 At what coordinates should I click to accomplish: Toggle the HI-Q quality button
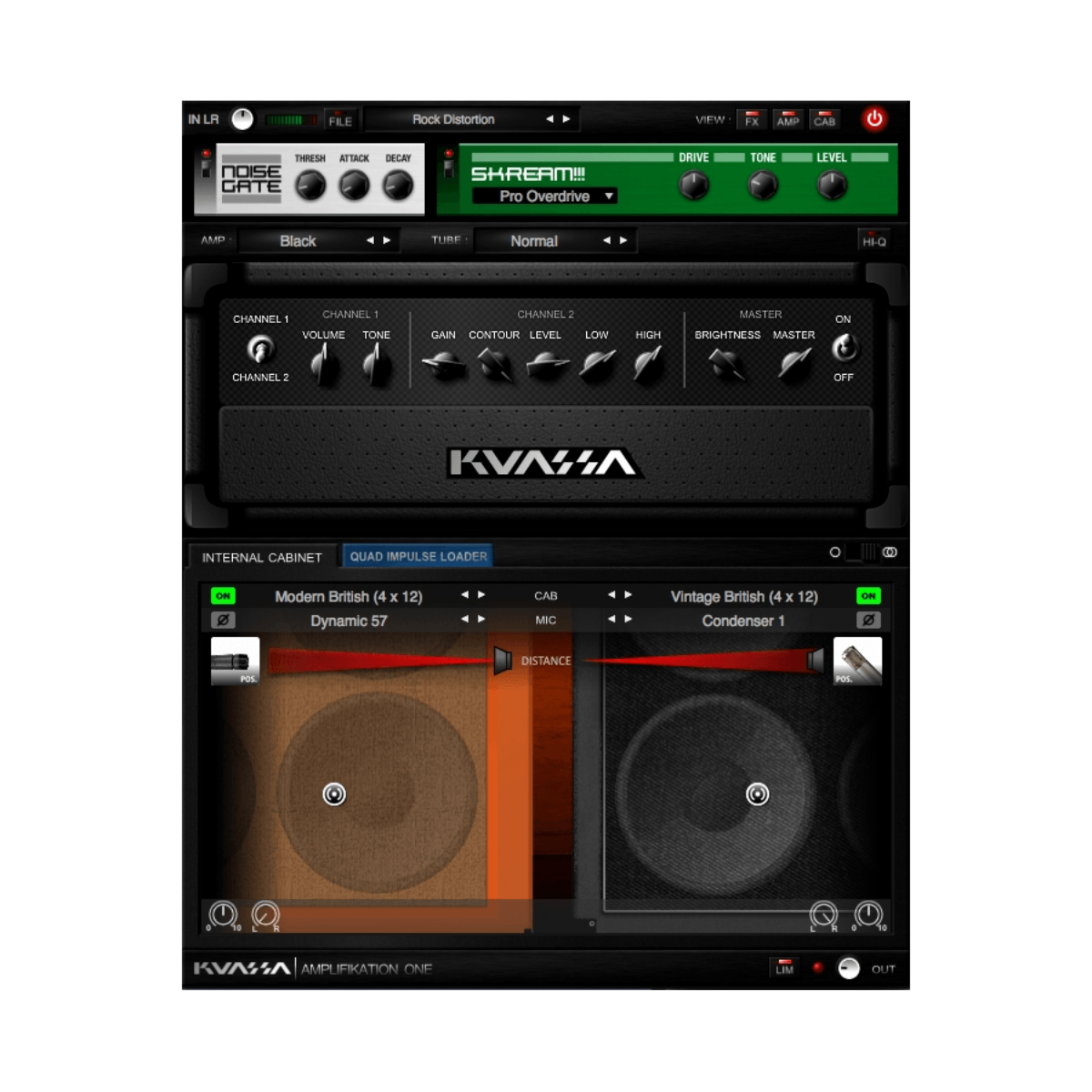click(x=874, y=239)
